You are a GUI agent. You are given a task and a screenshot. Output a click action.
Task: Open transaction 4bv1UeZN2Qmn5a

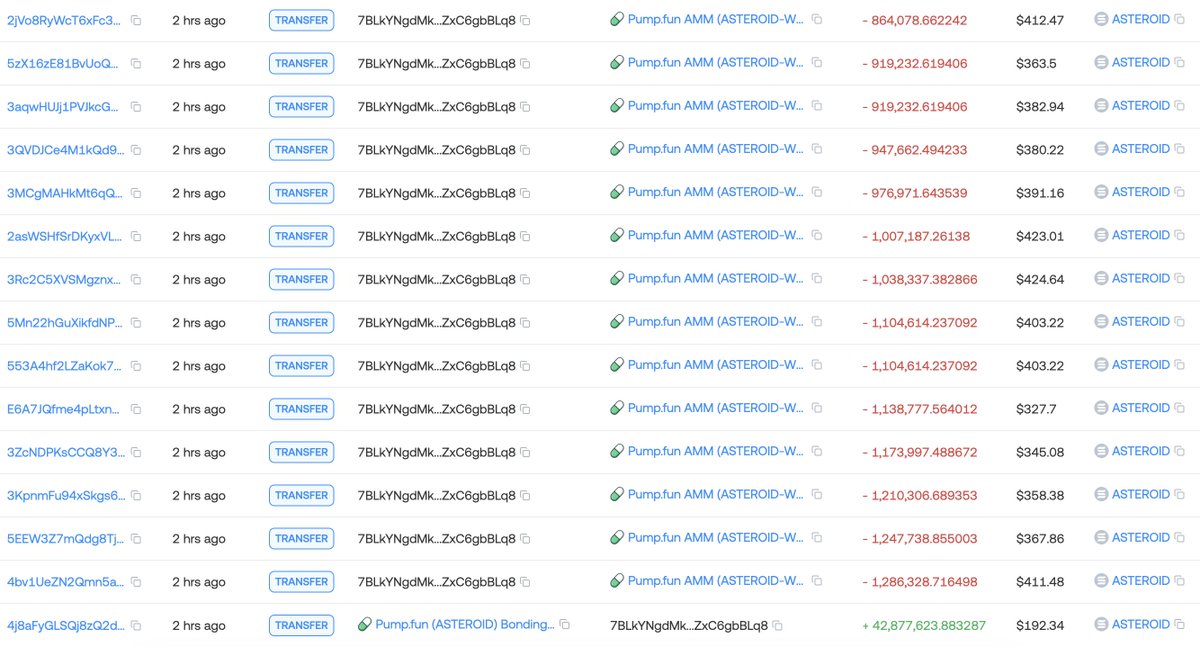[x=65, y=582]
